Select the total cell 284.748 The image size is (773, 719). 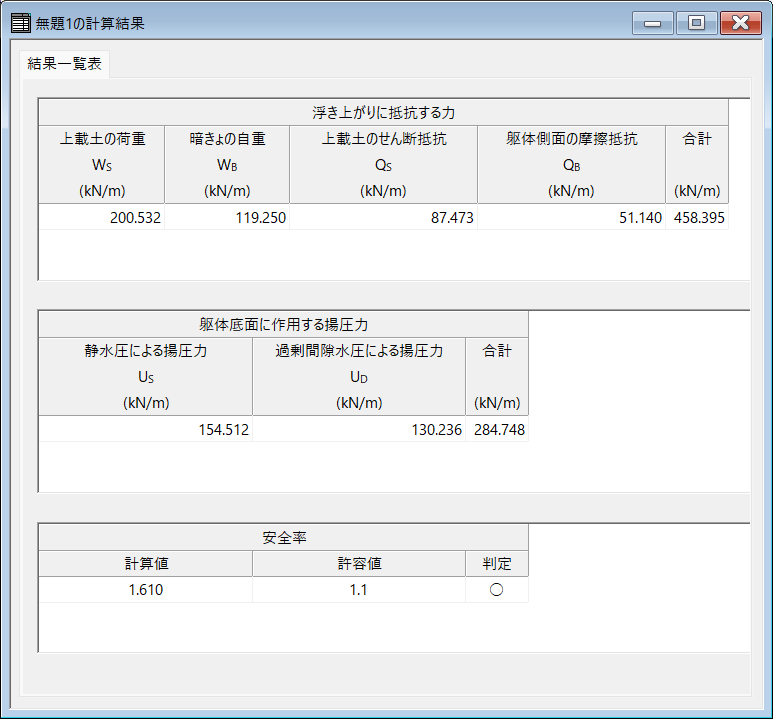click(497, 430)
